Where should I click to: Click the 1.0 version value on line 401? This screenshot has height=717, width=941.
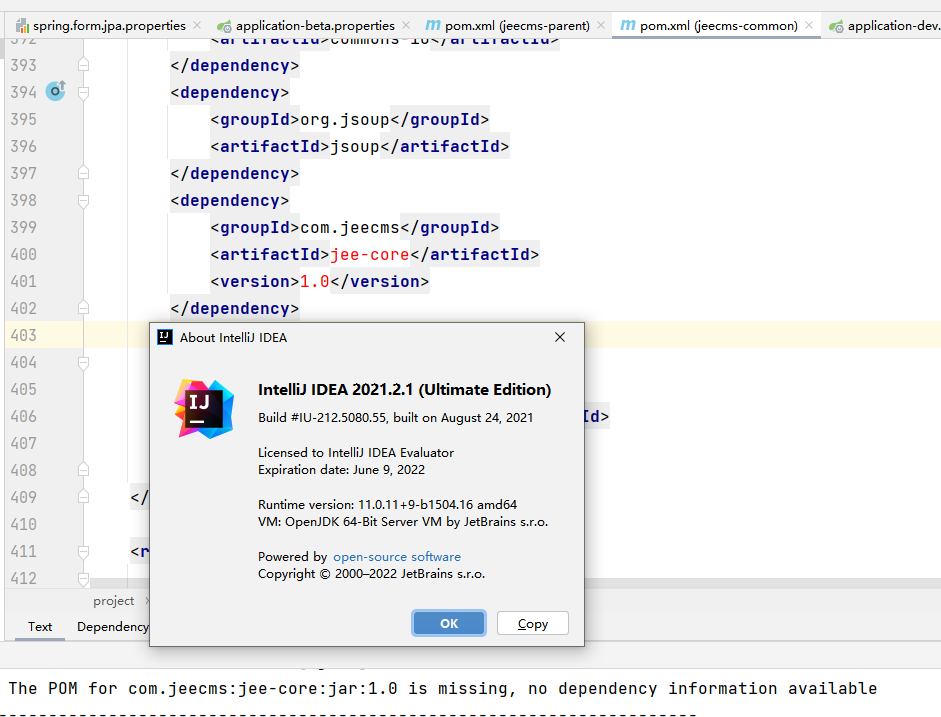pyautogui.click(x=314, y=281)
